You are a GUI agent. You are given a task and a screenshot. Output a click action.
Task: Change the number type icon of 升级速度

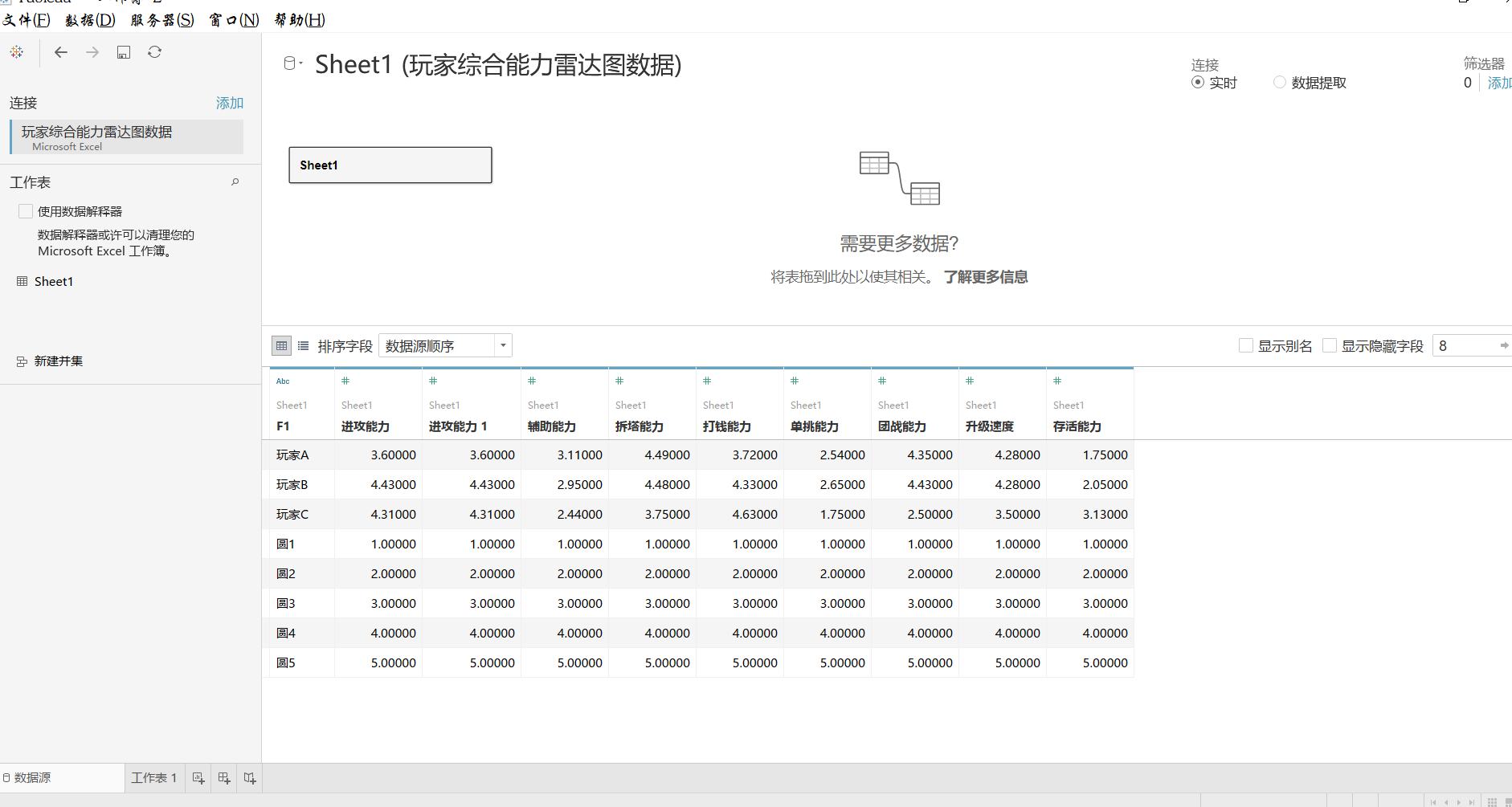coord(970,381)
